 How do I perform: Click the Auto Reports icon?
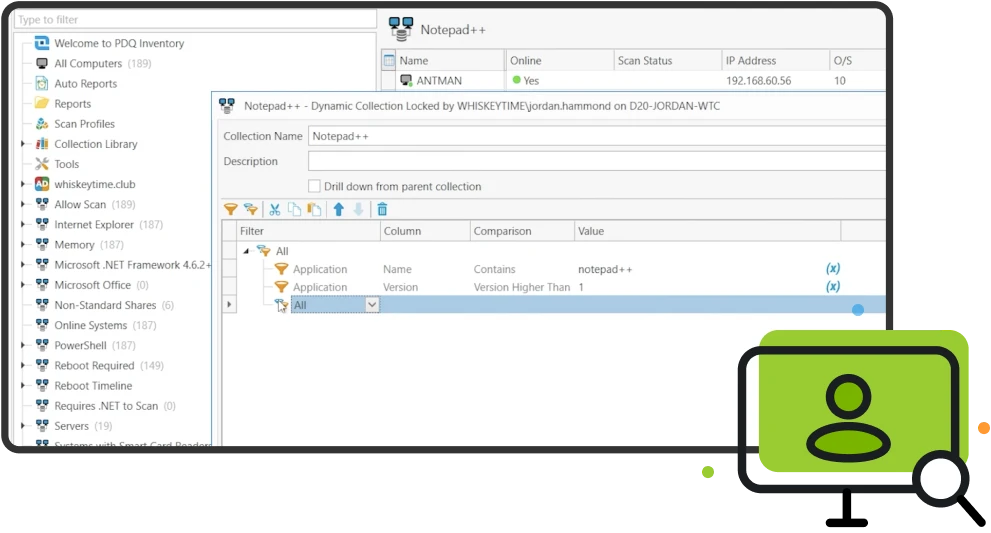42,83
